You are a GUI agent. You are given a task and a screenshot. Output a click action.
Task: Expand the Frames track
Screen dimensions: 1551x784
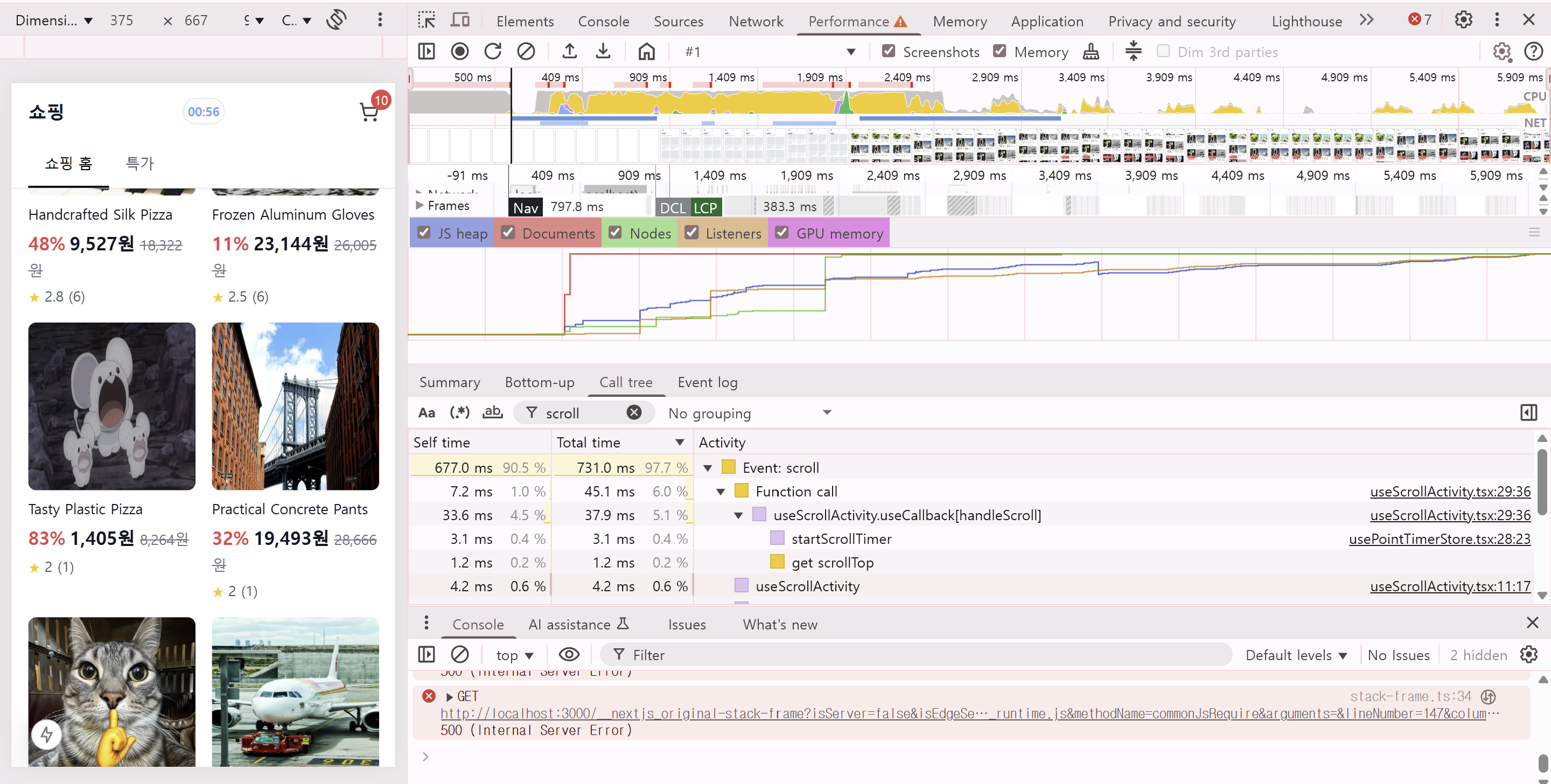click(x=419, y=205)
